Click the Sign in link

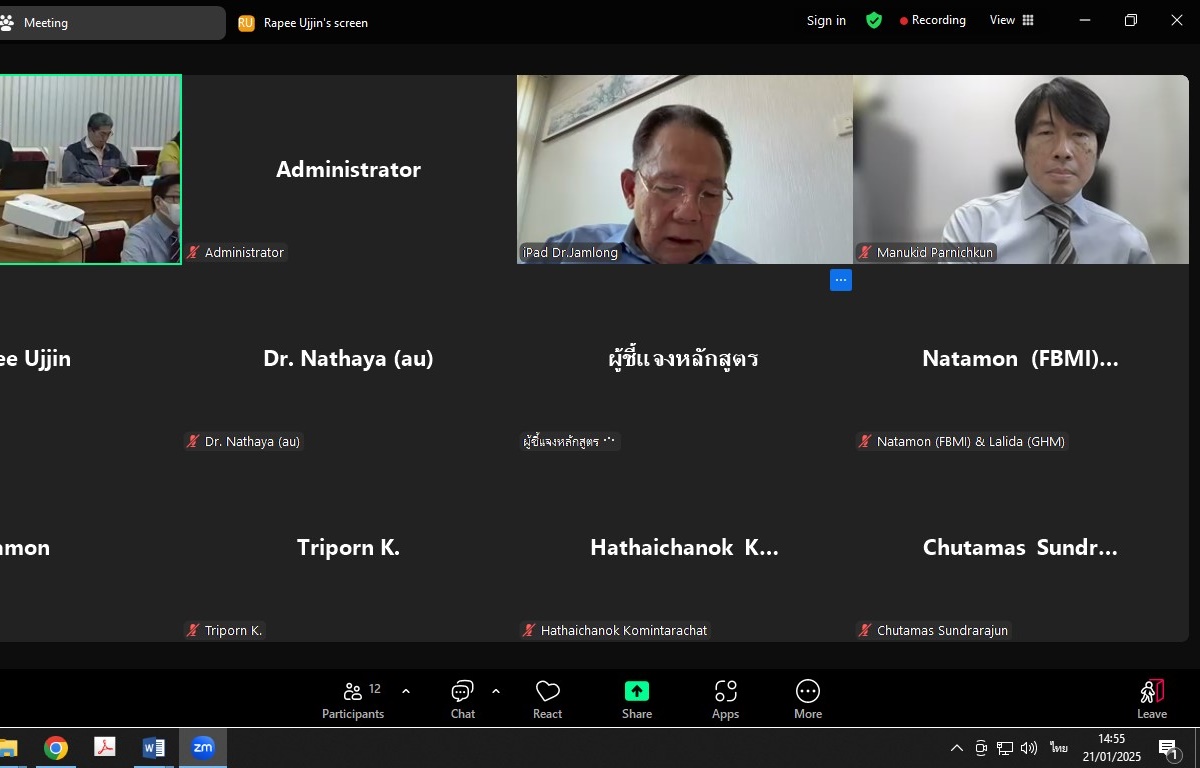[826, 21]
